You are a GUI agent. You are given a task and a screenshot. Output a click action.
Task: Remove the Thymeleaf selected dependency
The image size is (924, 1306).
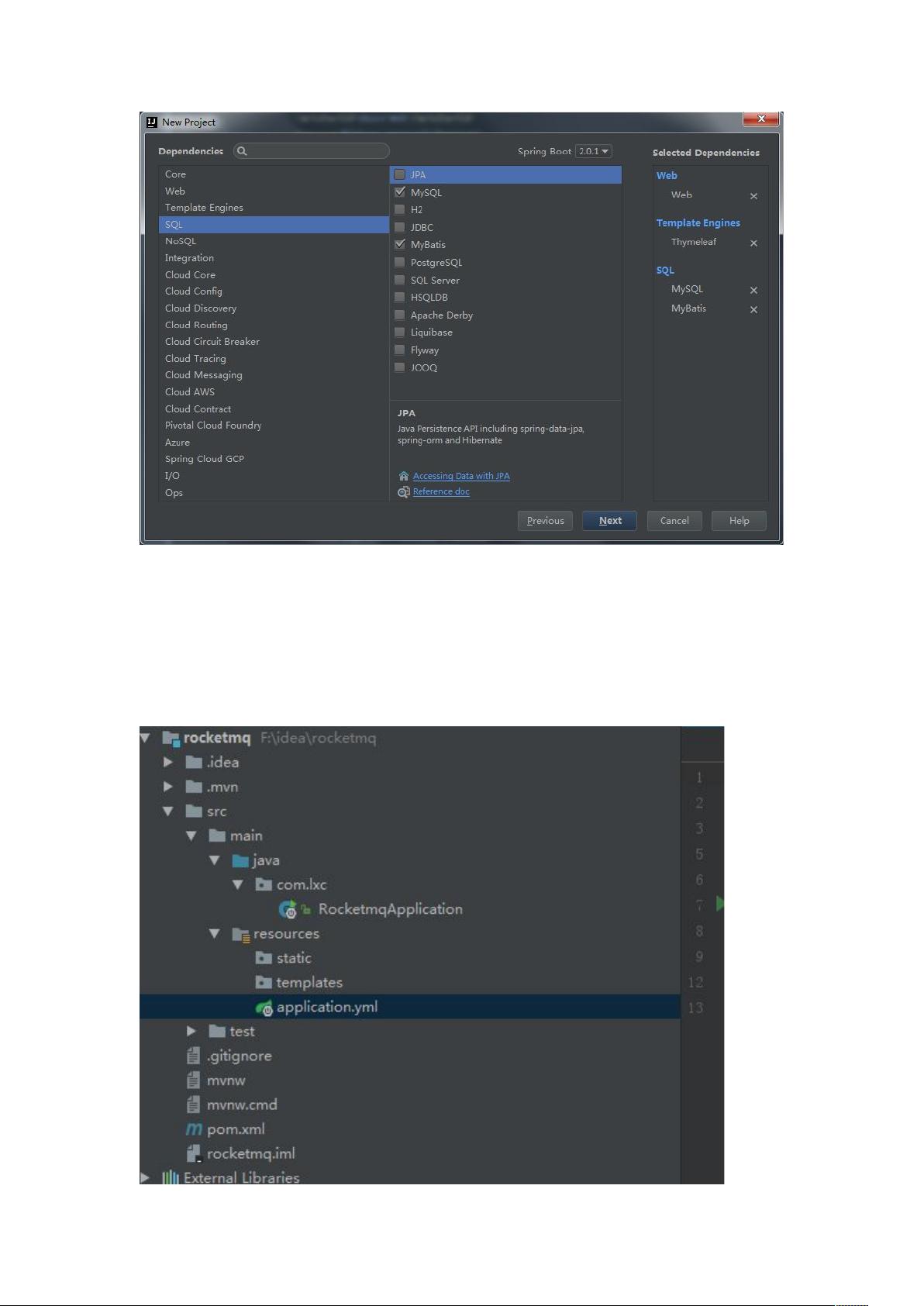click(753, 243)
